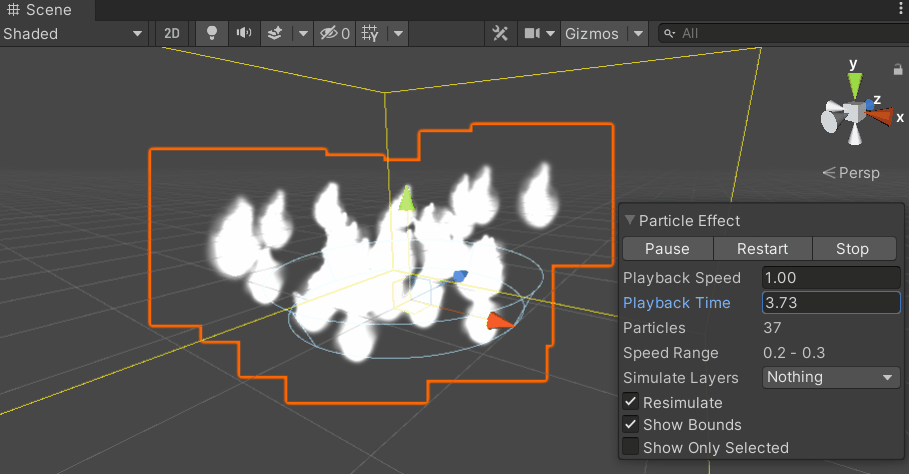Toggle scene rotation lock icon
The width and height of the screenshot is (909, 474).
(x=898, y=70)
